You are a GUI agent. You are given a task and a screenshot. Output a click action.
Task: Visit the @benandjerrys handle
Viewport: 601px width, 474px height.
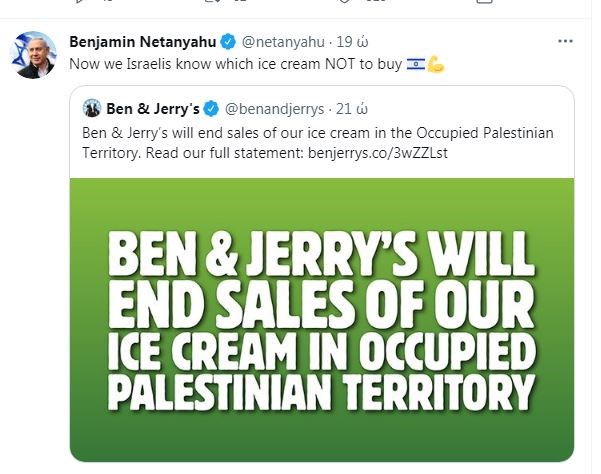(x=265, y=107)
